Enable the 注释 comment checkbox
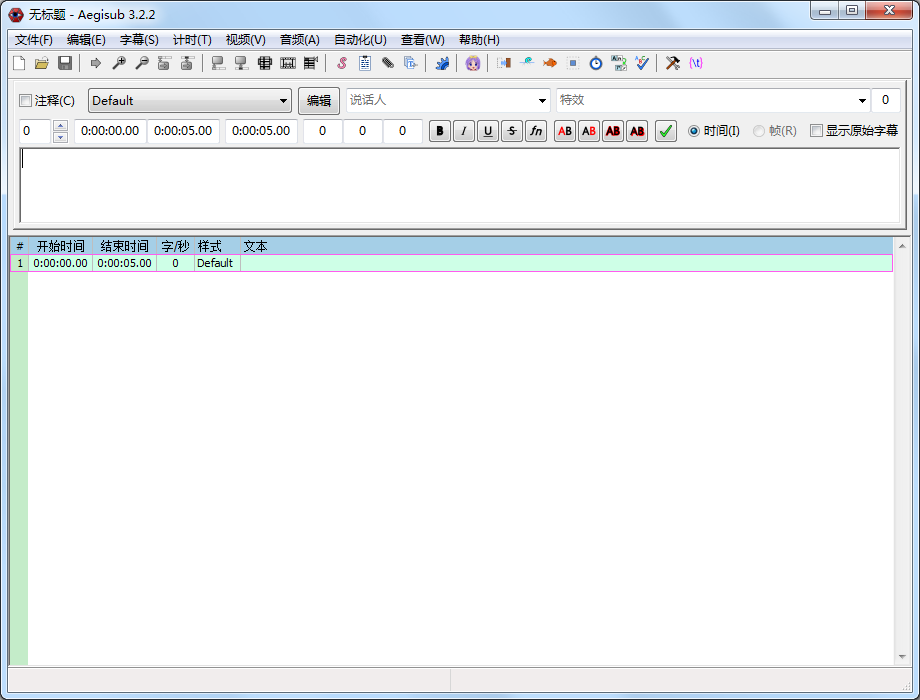Screen dimensions: 920x700 (26, 101)
